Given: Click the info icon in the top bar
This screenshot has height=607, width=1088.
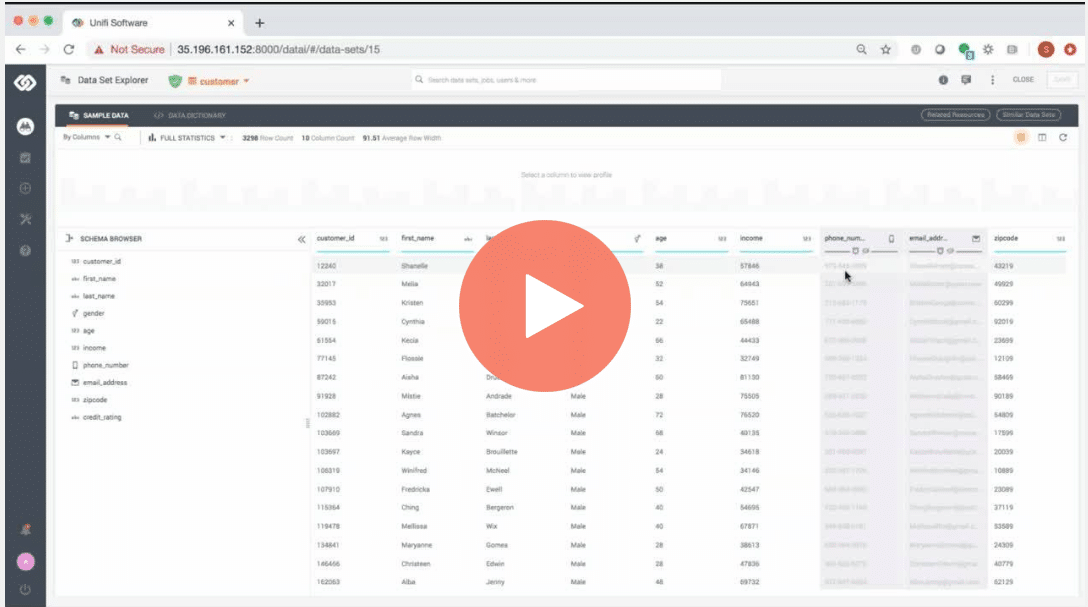Looking at the screenshot, I should 943,79.
